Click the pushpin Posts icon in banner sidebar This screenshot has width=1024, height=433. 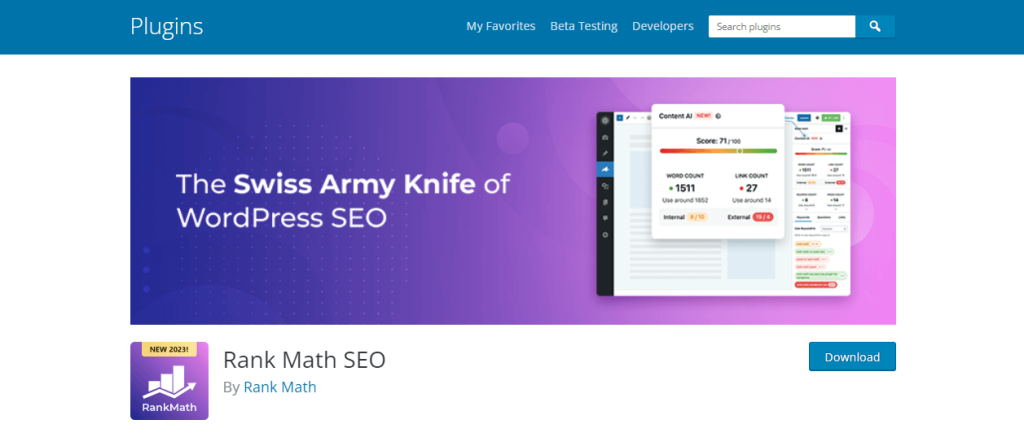605,153
